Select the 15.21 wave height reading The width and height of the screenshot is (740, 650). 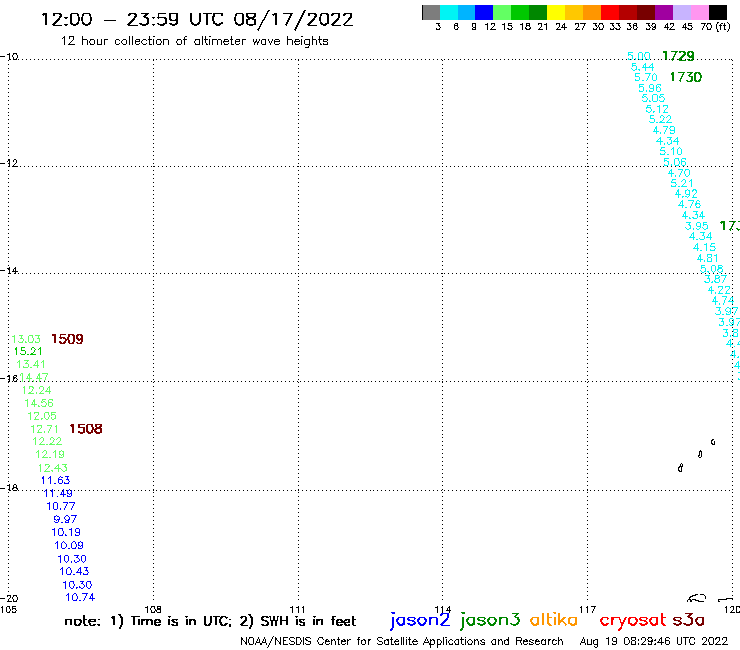(28, 351)
